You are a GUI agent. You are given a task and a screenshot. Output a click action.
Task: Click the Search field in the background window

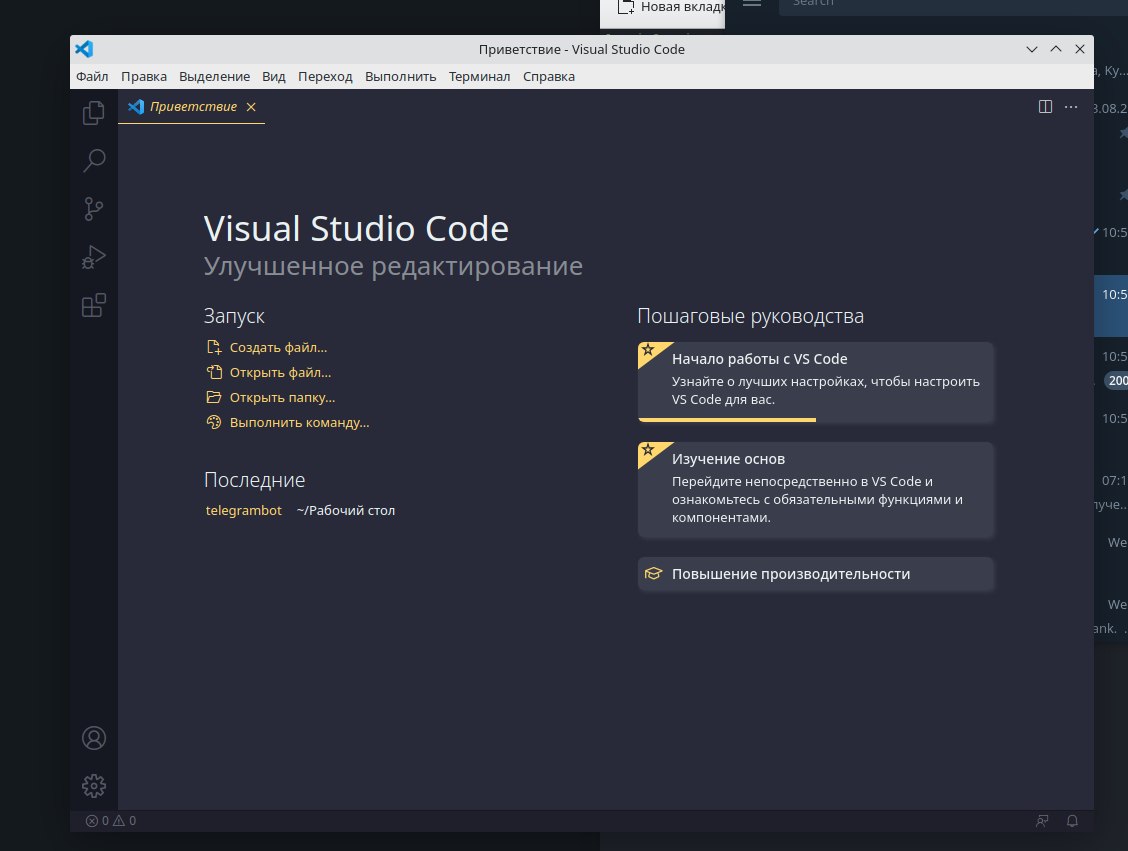953,4
